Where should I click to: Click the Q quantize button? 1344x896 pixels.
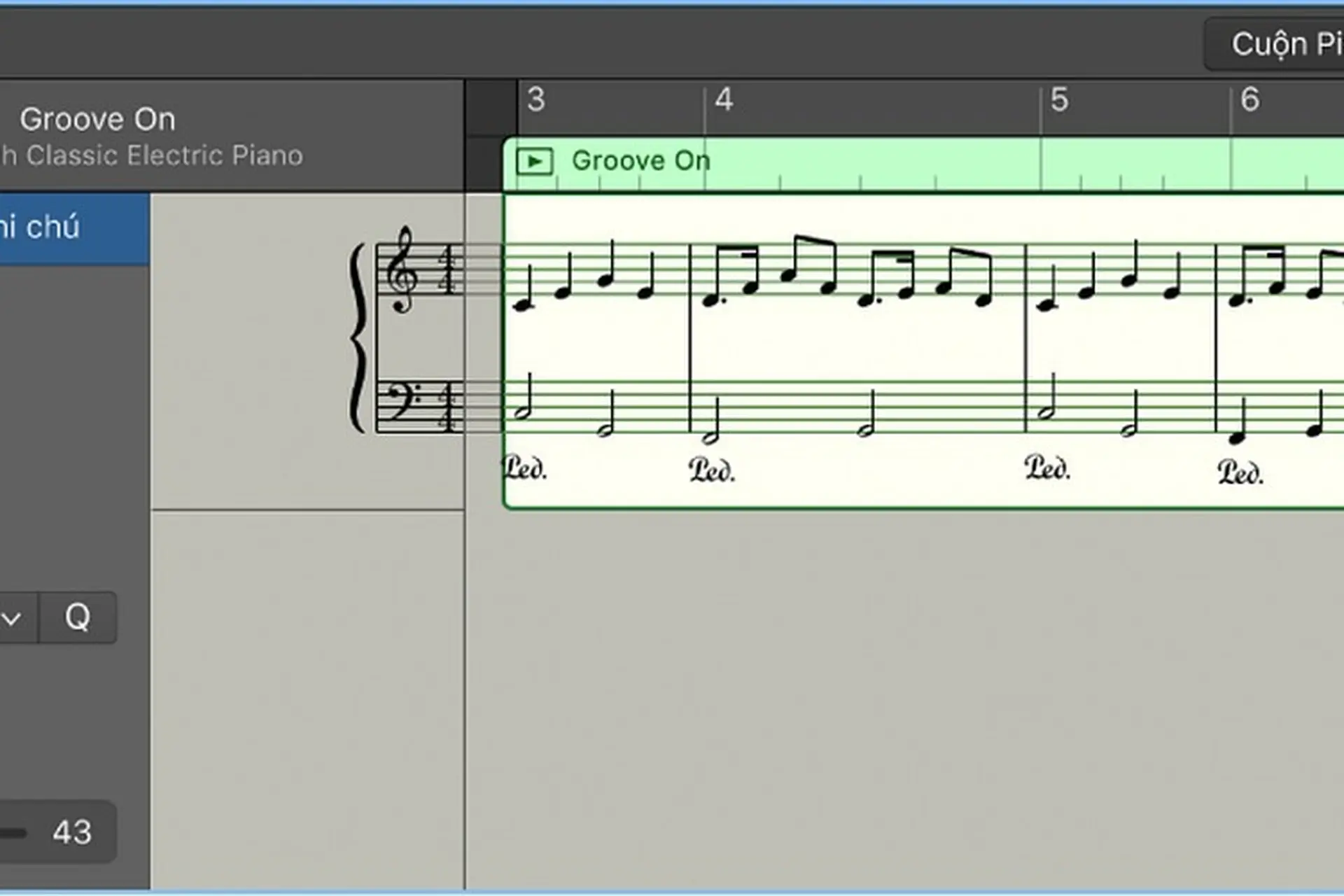pos(78,617)
